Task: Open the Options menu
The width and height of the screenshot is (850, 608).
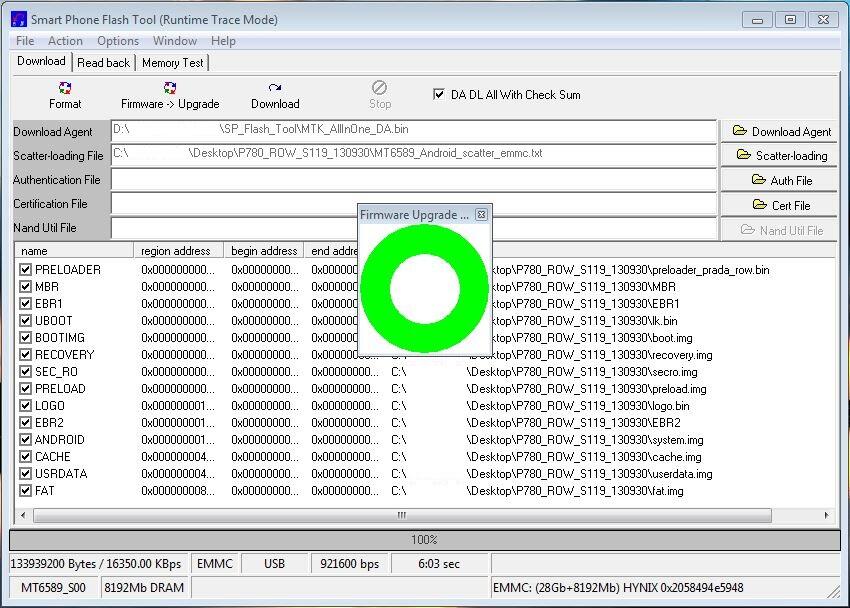Action: point(117,41)
